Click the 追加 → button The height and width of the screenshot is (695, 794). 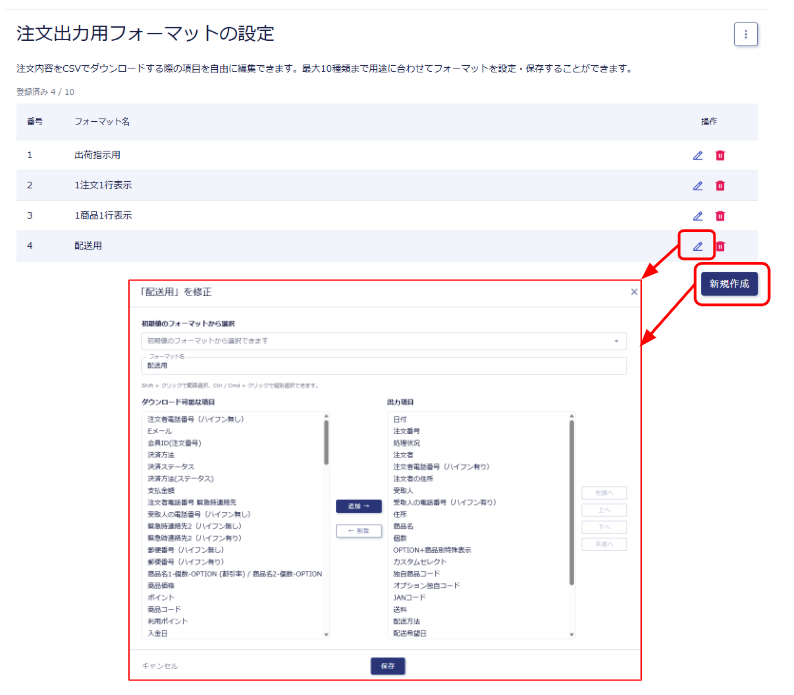coord(359,506)
